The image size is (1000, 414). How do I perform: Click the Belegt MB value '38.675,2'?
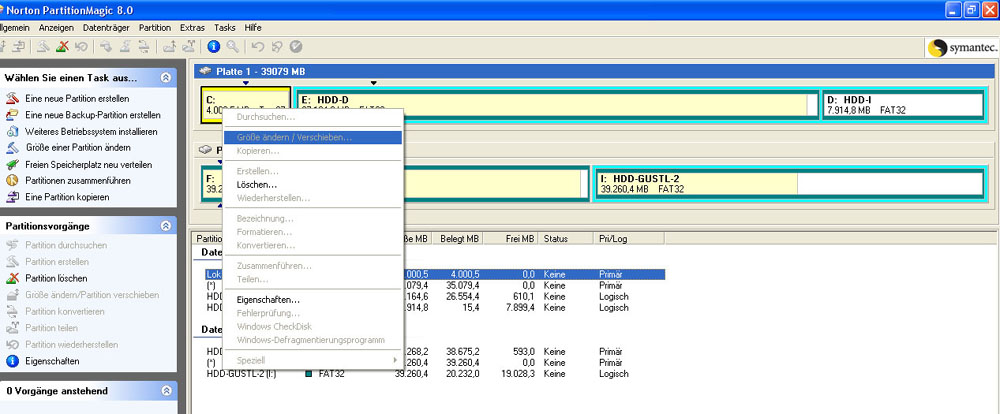point(464,351)
